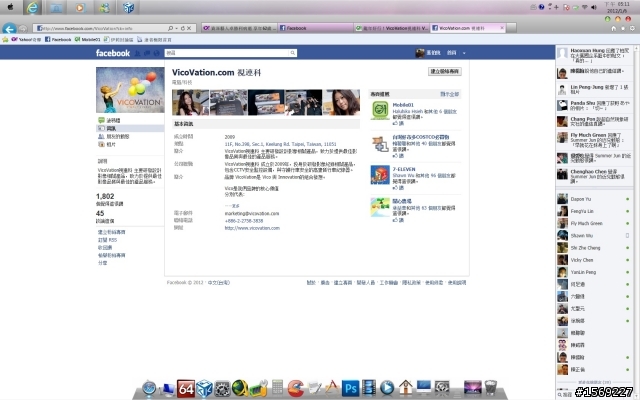
Task: Open chat with Vicky Chen
Action: 582,260
